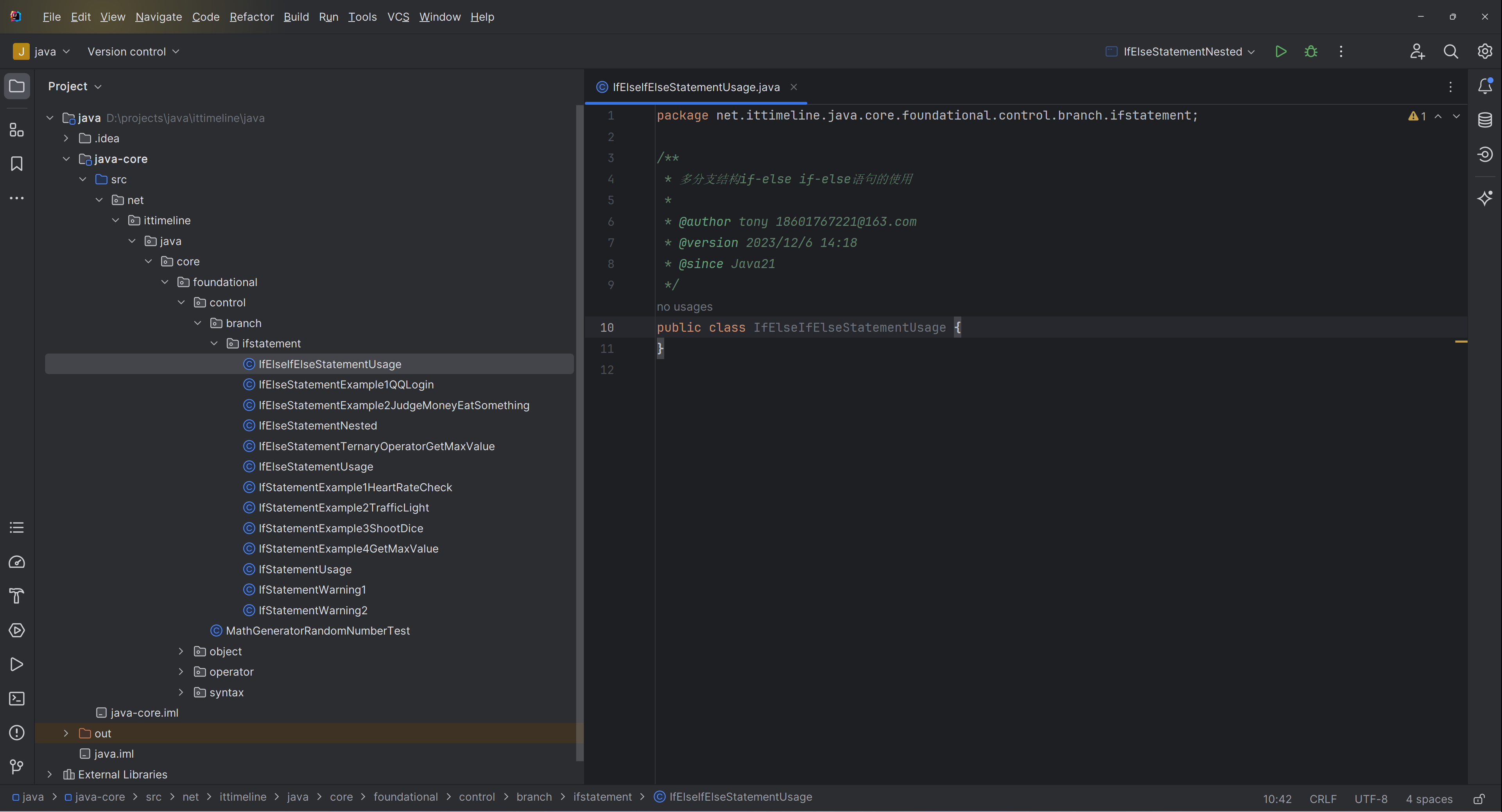Collapse the java-core module

click(x=66, y=159)
